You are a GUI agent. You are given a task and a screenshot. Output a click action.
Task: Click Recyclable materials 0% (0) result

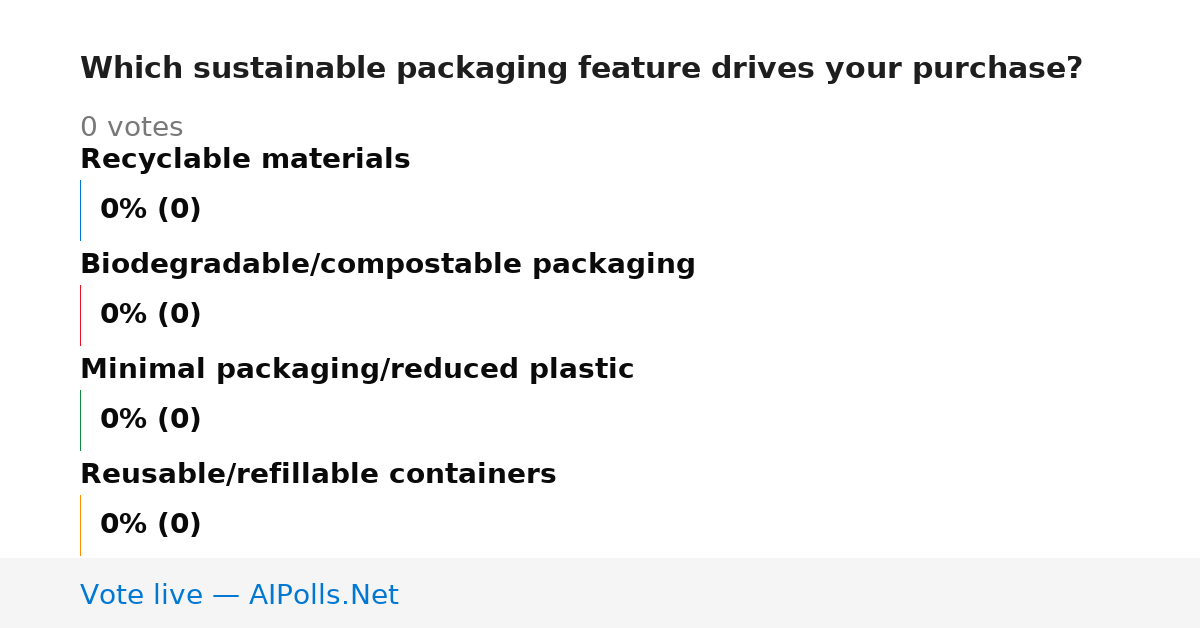151,210
